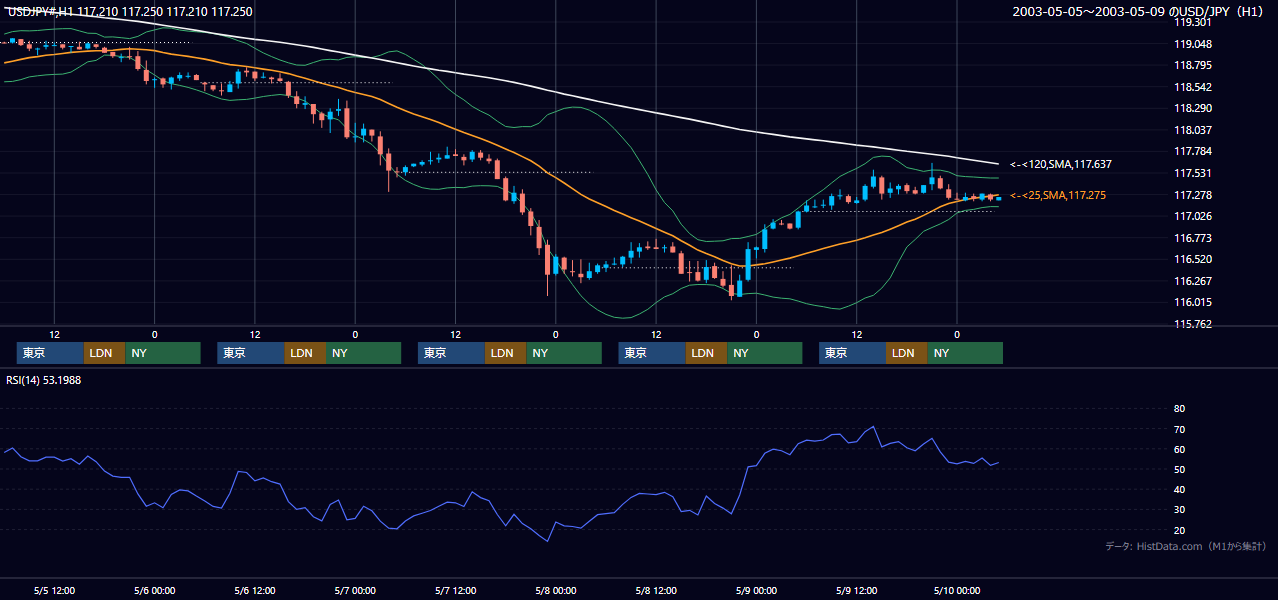
Task: Click price axis value 115.762
Action: [1191, 324]
